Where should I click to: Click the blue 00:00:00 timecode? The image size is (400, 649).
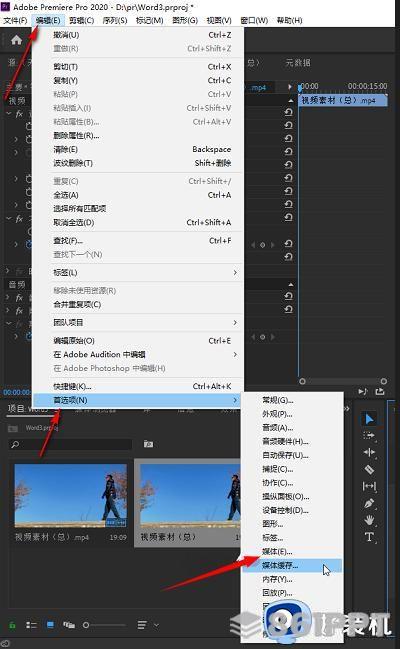point(17,392)
